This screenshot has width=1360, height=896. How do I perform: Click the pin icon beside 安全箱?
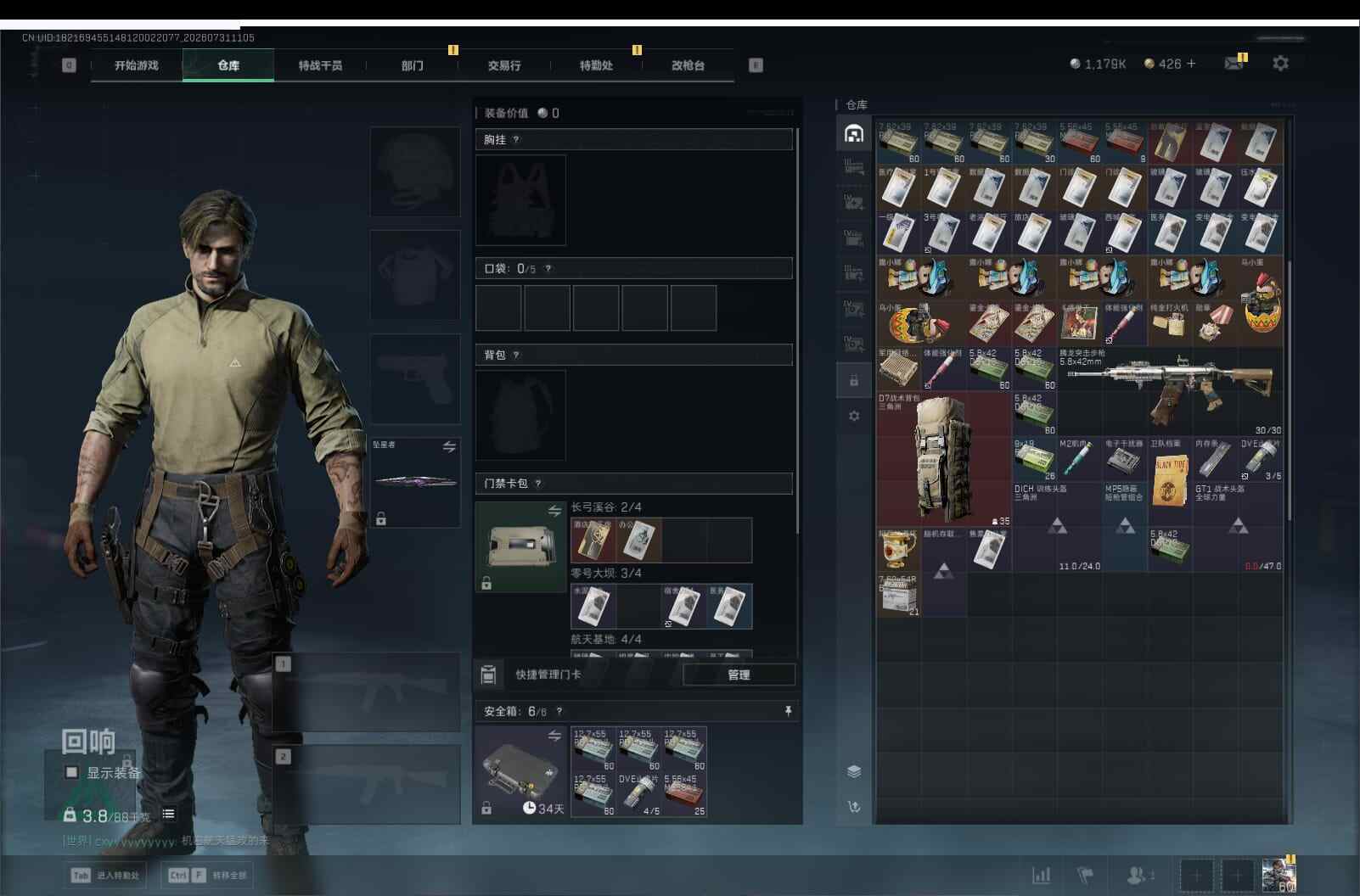788,711
